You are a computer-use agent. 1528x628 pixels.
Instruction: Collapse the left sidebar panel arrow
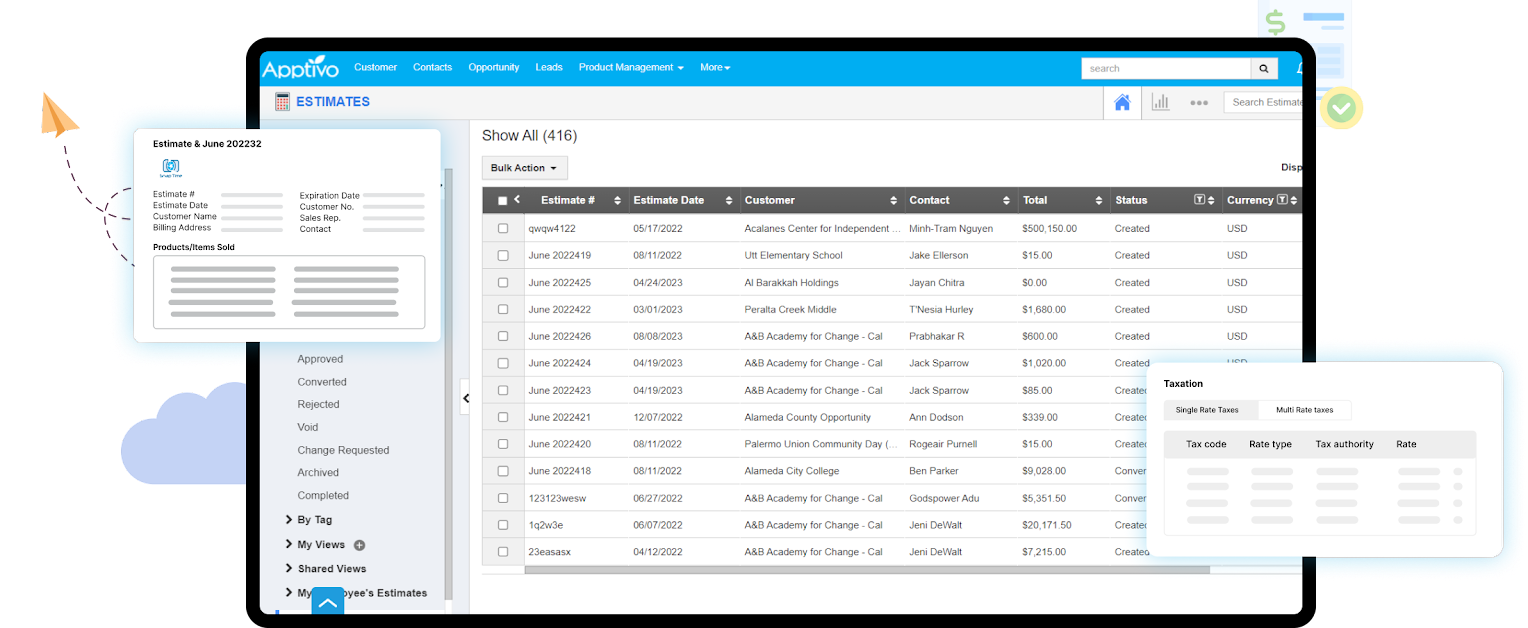pyautogui.click(x=465, y=397)
